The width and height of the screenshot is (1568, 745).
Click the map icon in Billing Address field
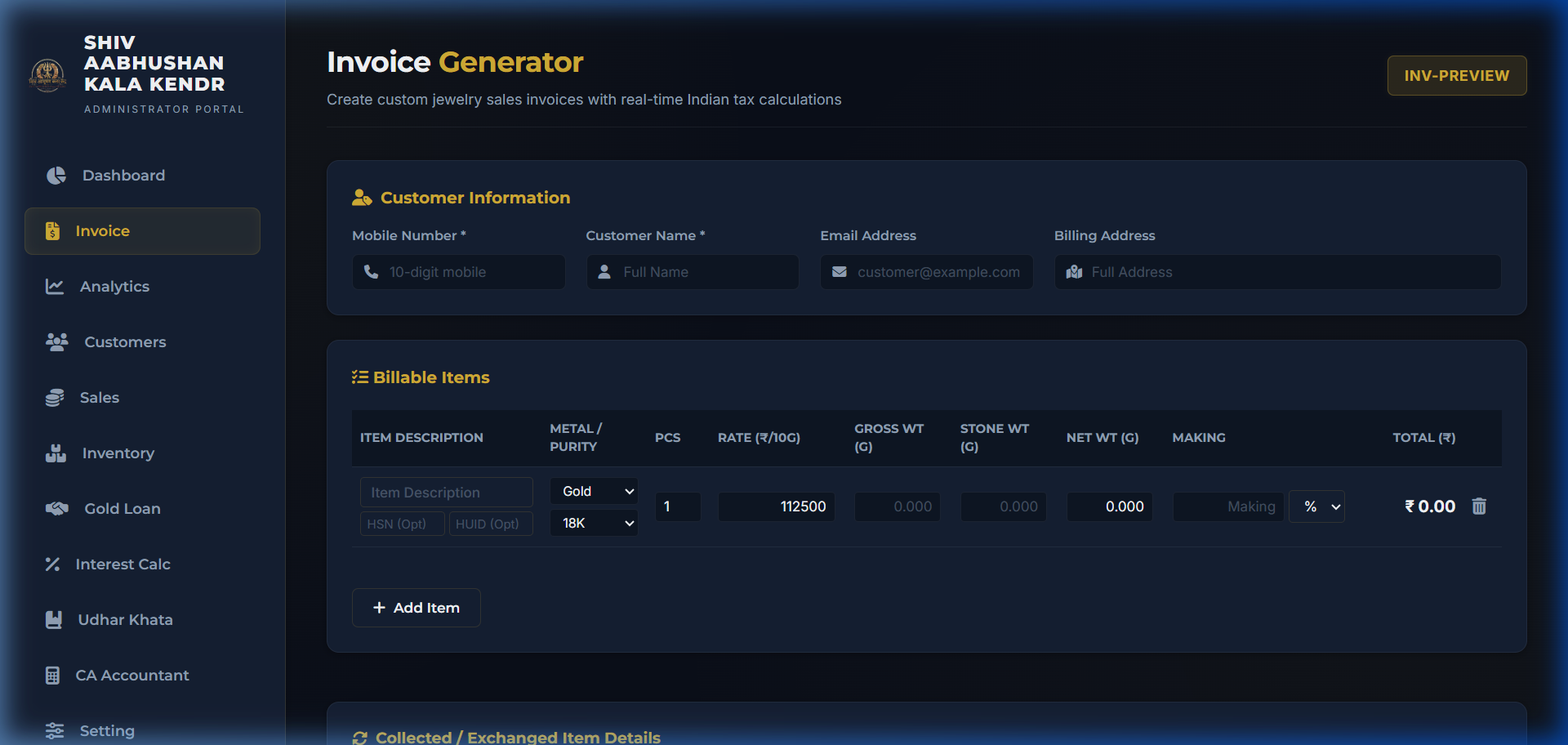pos(1074,272)
